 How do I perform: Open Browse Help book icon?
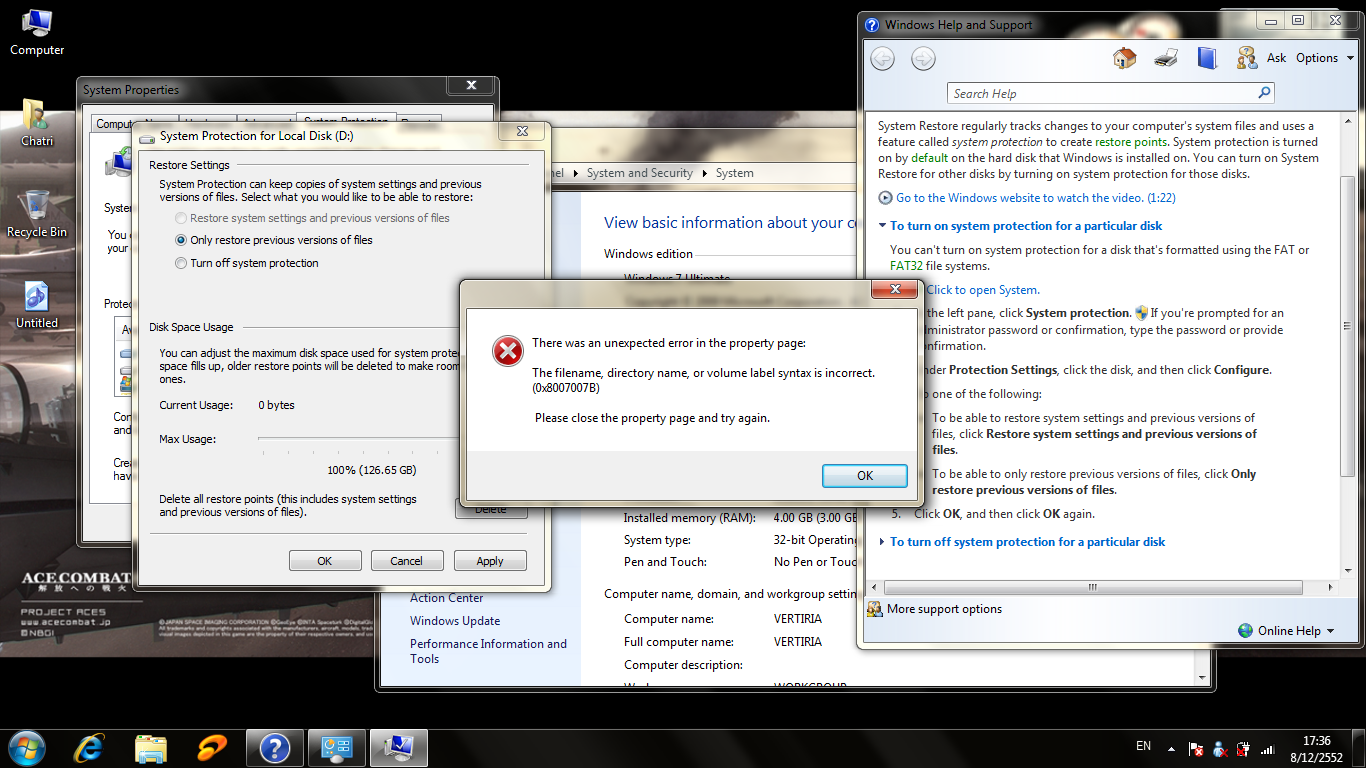click(x=1207, y=58)
